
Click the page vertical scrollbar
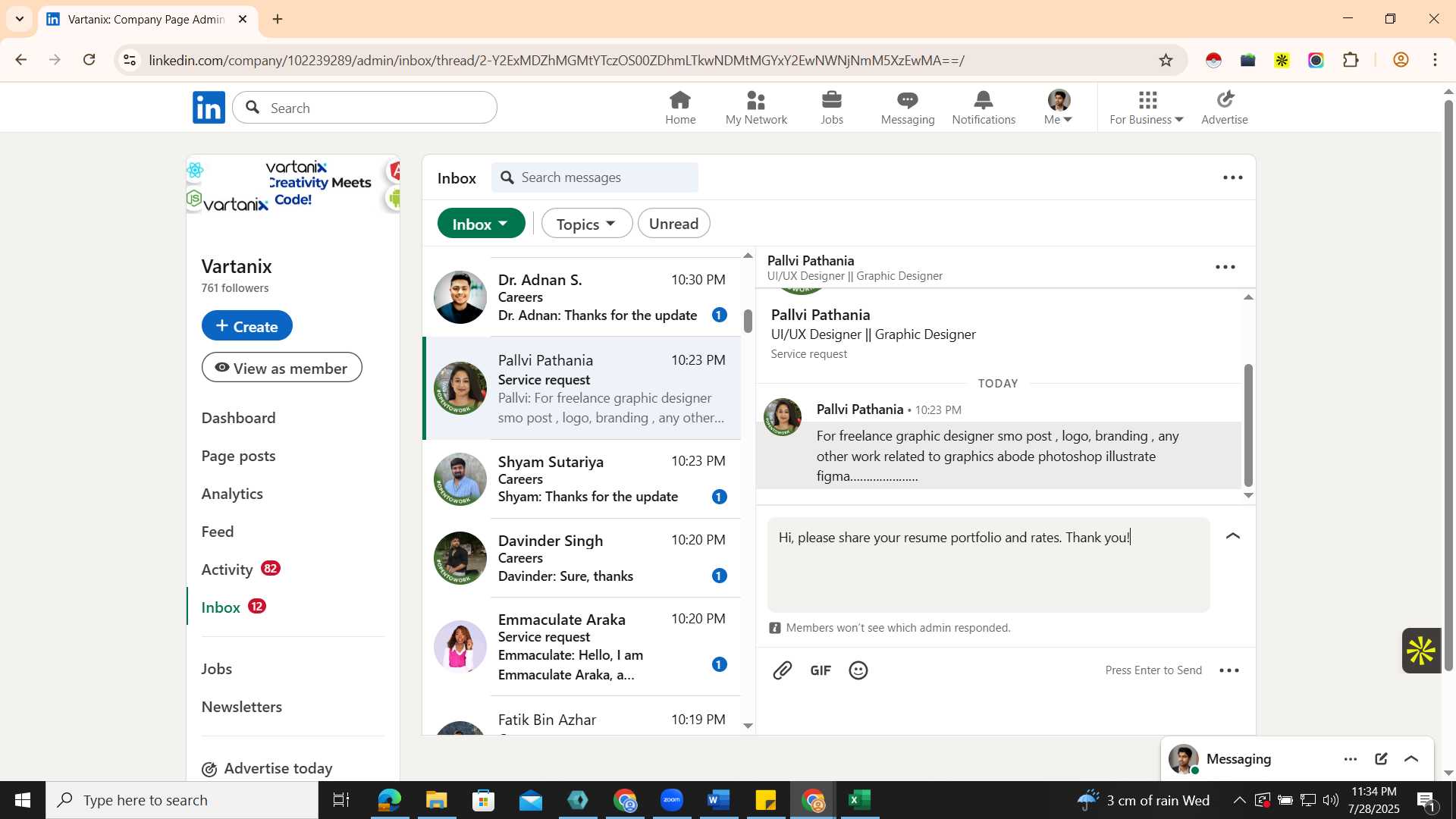coord(1448,384)
